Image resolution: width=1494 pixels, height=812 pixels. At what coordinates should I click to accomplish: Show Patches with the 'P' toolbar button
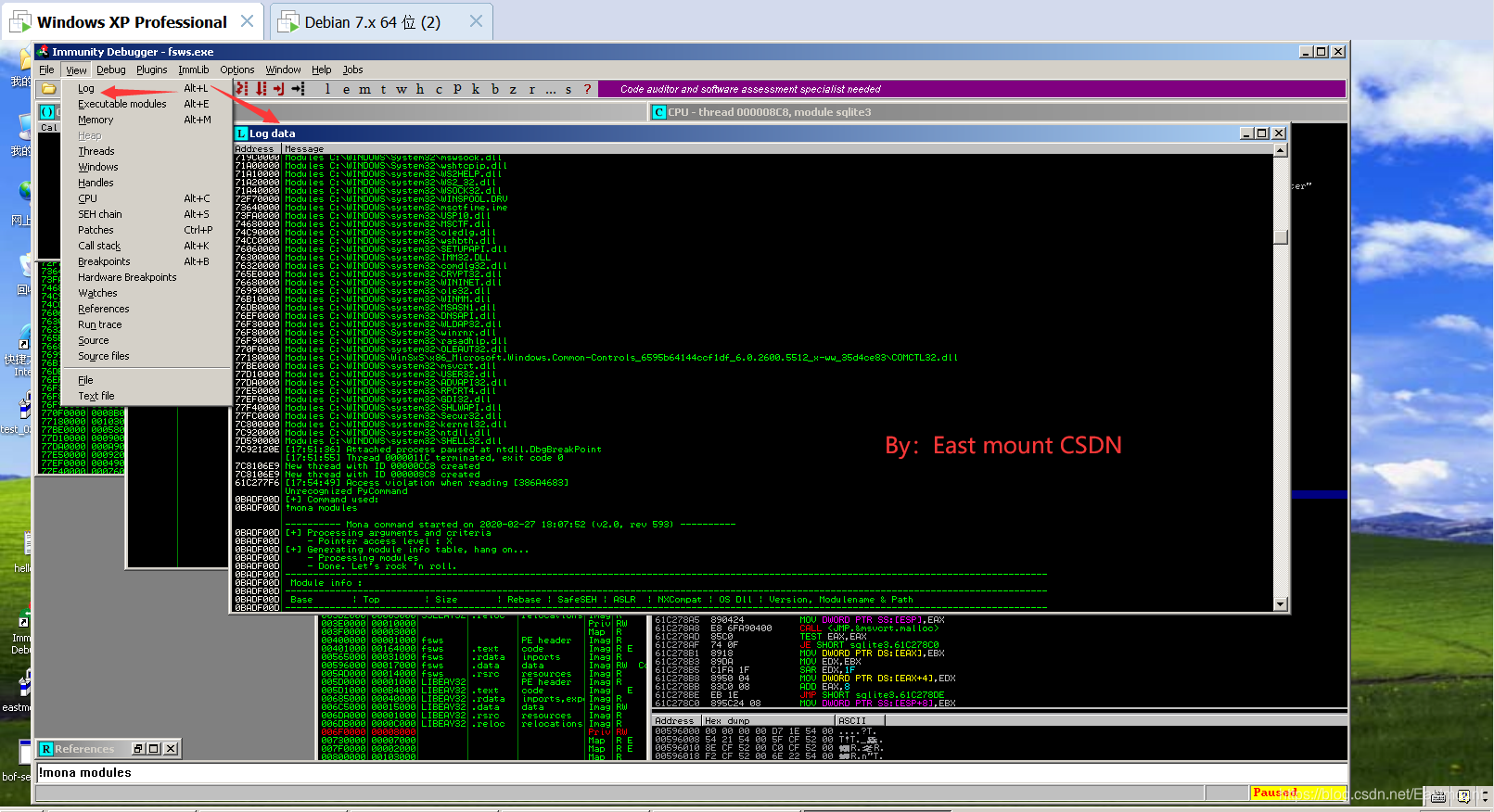pos(457,89)
